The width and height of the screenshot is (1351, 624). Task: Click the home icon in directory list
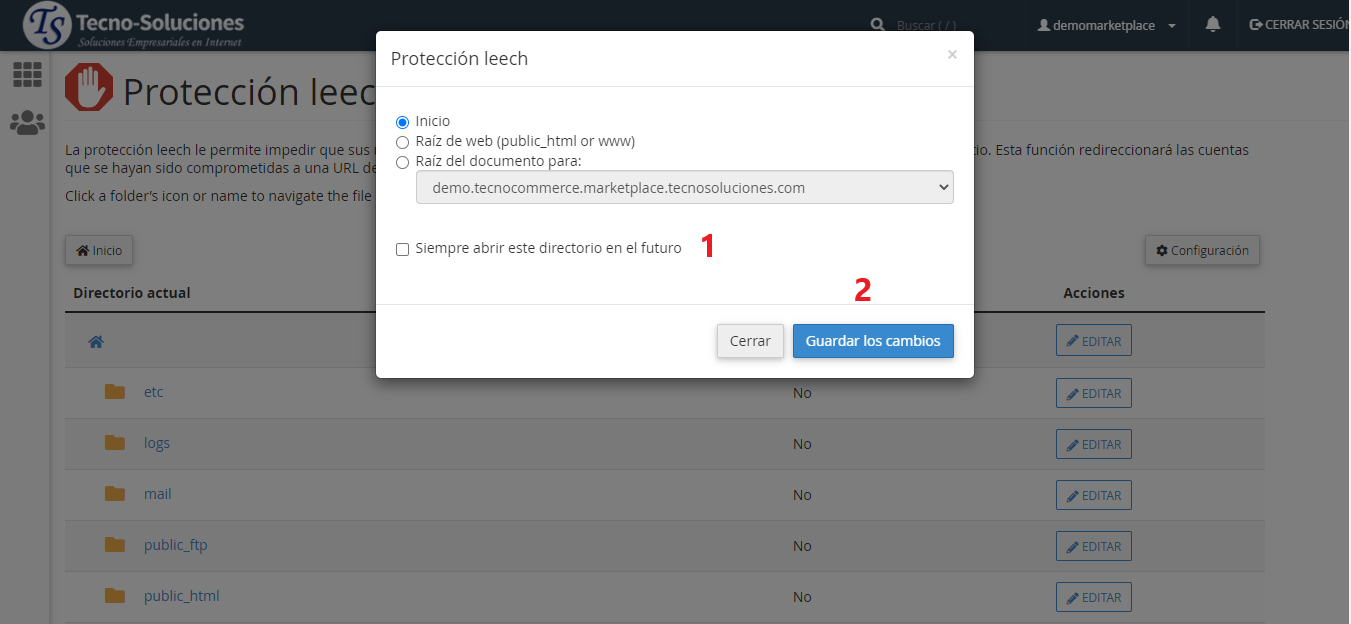pos(96,342)
